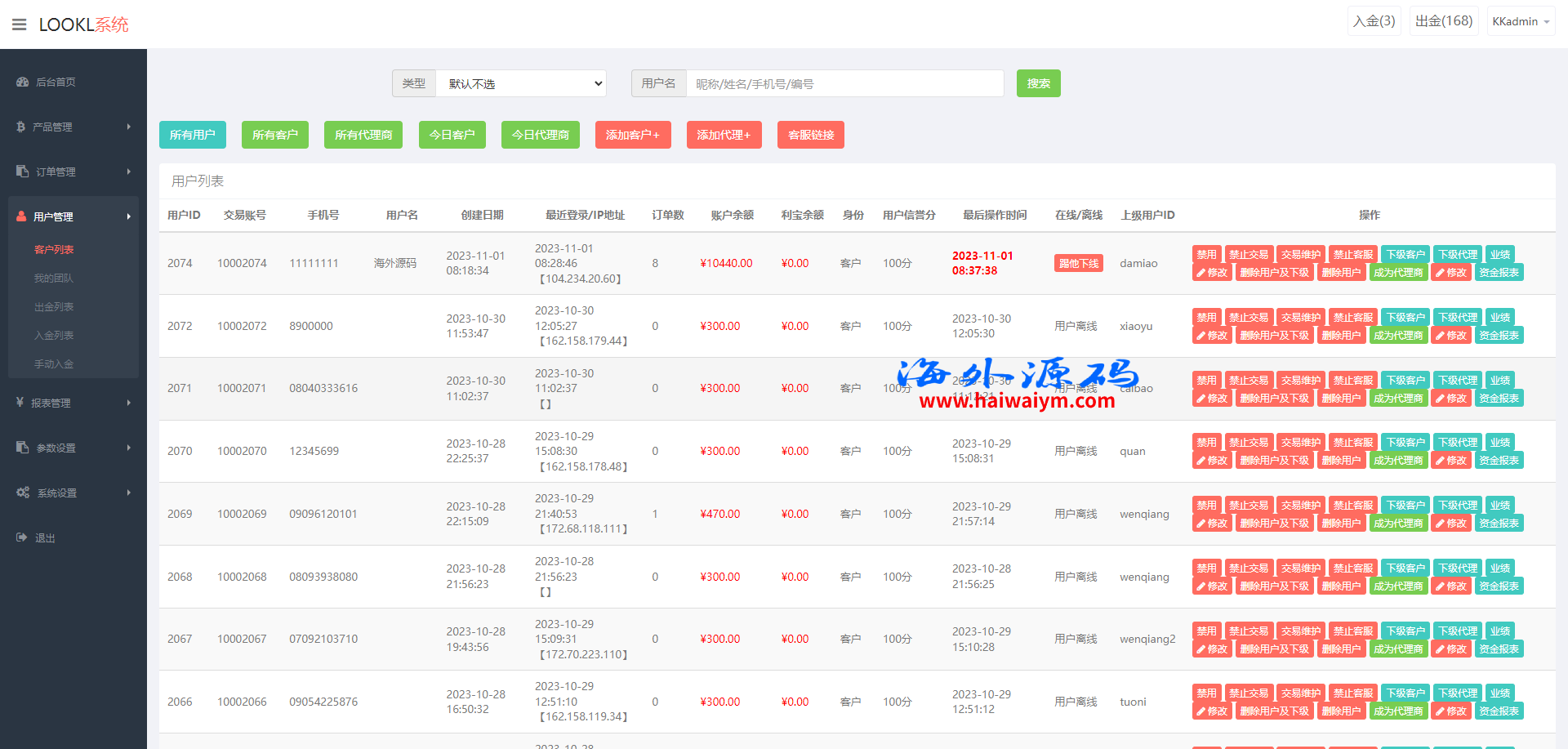Viewport: 1568px width, 749px height.
Task: Toggle the hamburger sidebar menu icon
Action: coord(19,25)
